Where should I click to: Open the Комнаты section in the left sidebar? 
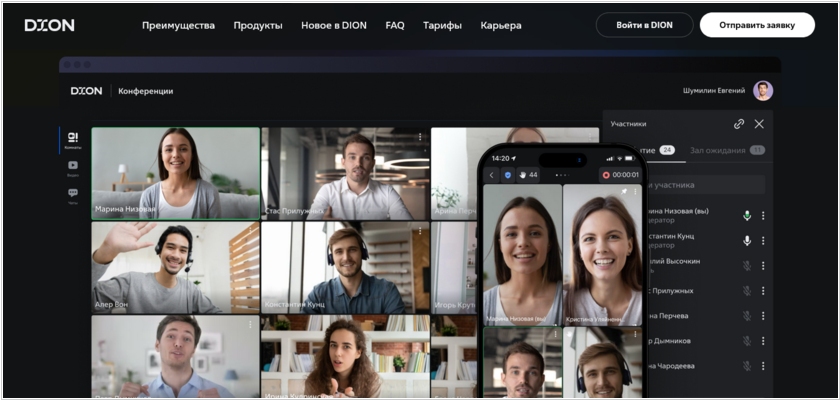(x=73, y=140)
